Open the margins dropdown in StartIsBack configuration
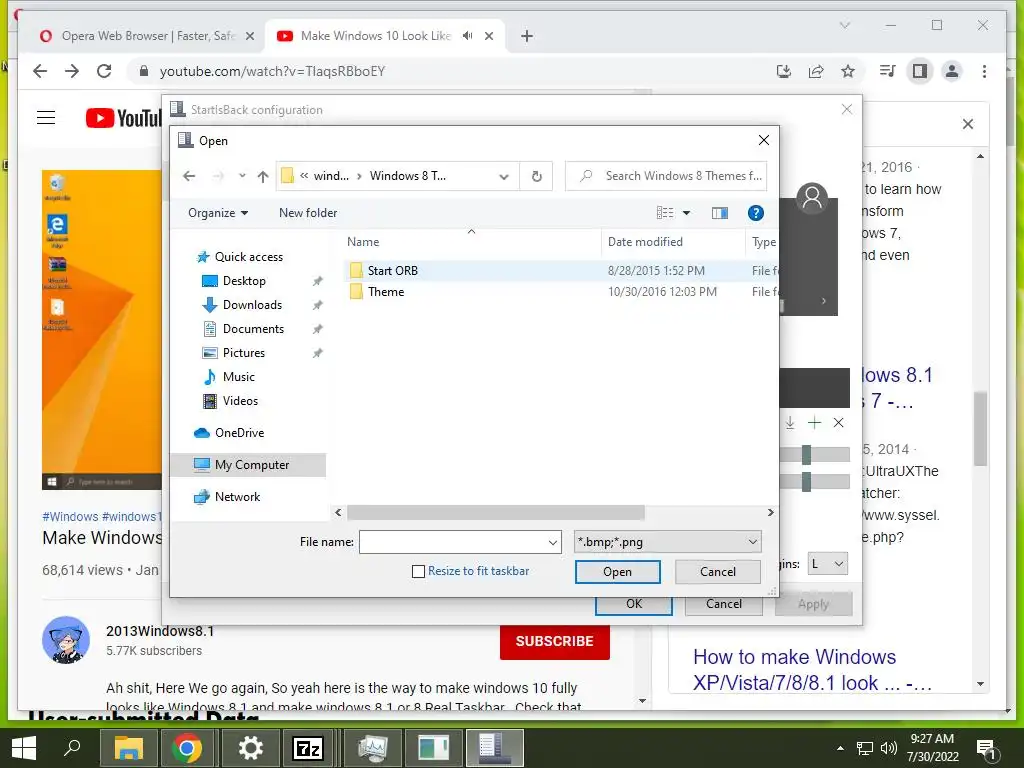This screenshot has width=1024, height=768. click(x=827, y=564)
